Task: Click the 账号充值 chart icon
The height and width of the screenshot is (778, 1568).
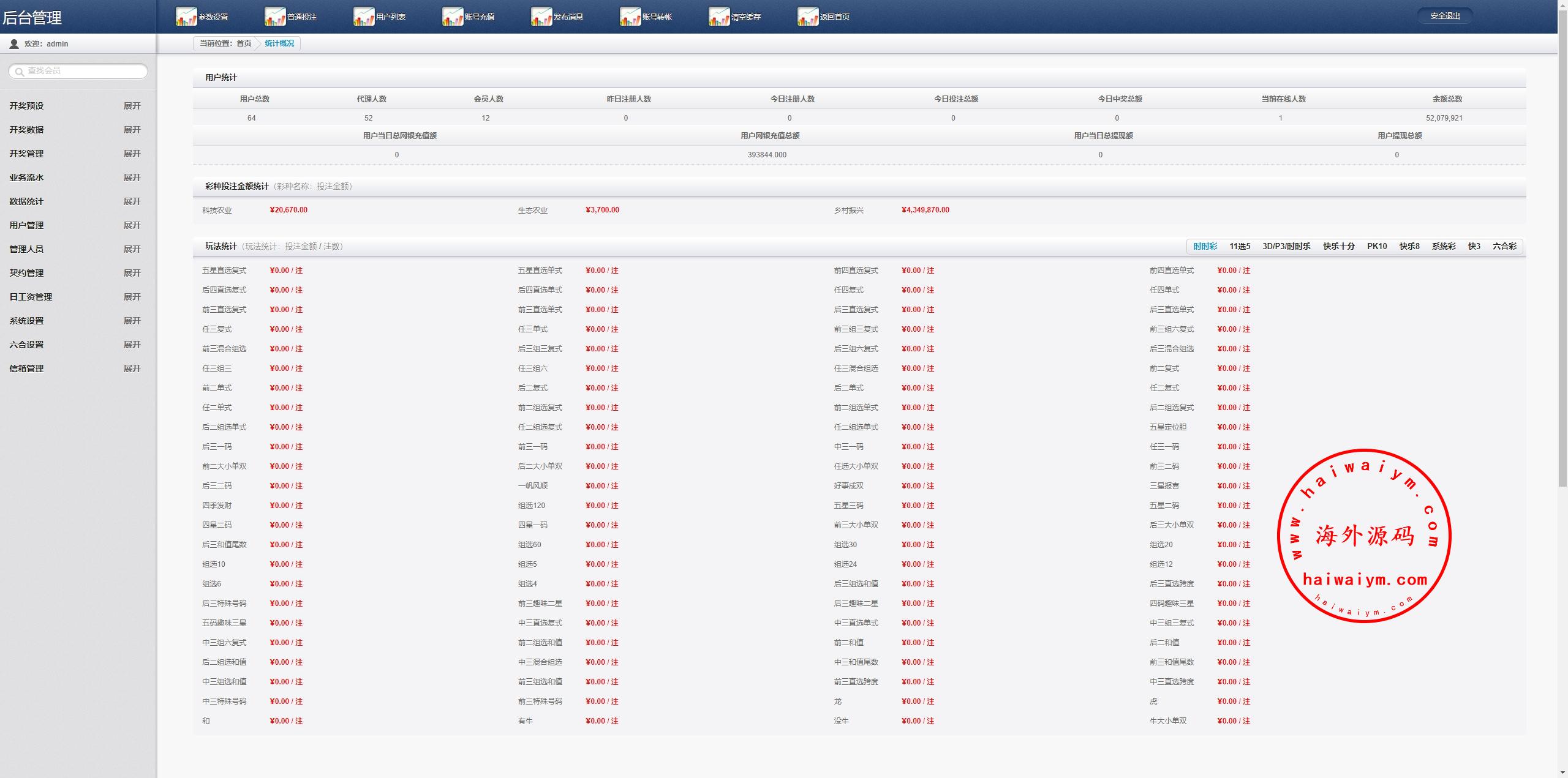Action: 452,17
